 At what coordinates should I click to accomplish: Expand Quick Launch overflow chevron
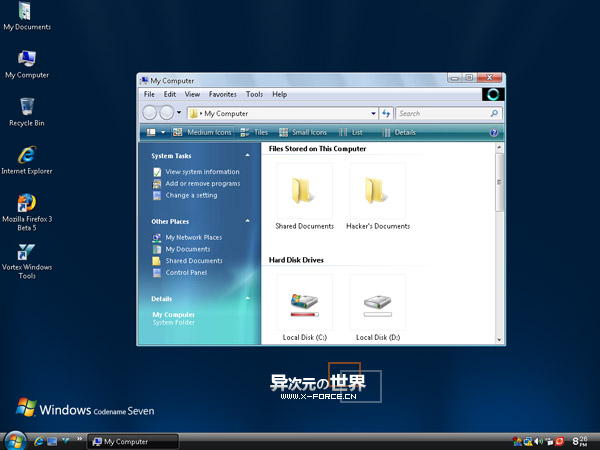point(79,439)
